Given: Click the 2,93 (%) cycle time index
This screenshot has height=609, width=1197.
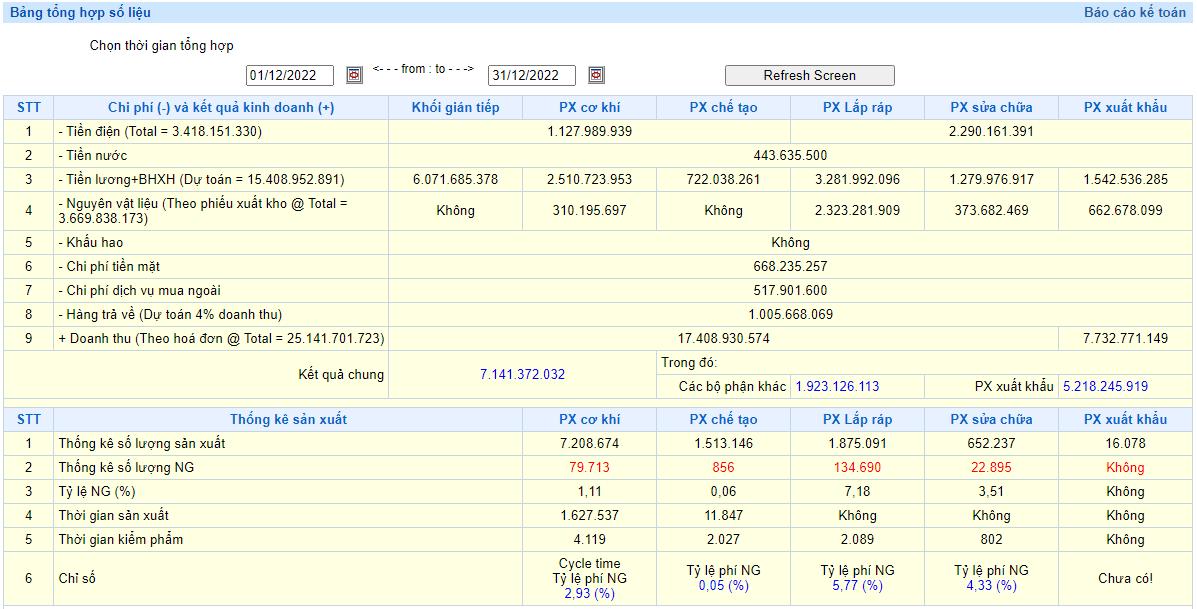Looking at the screenshot, I should [x=589, y=593].
